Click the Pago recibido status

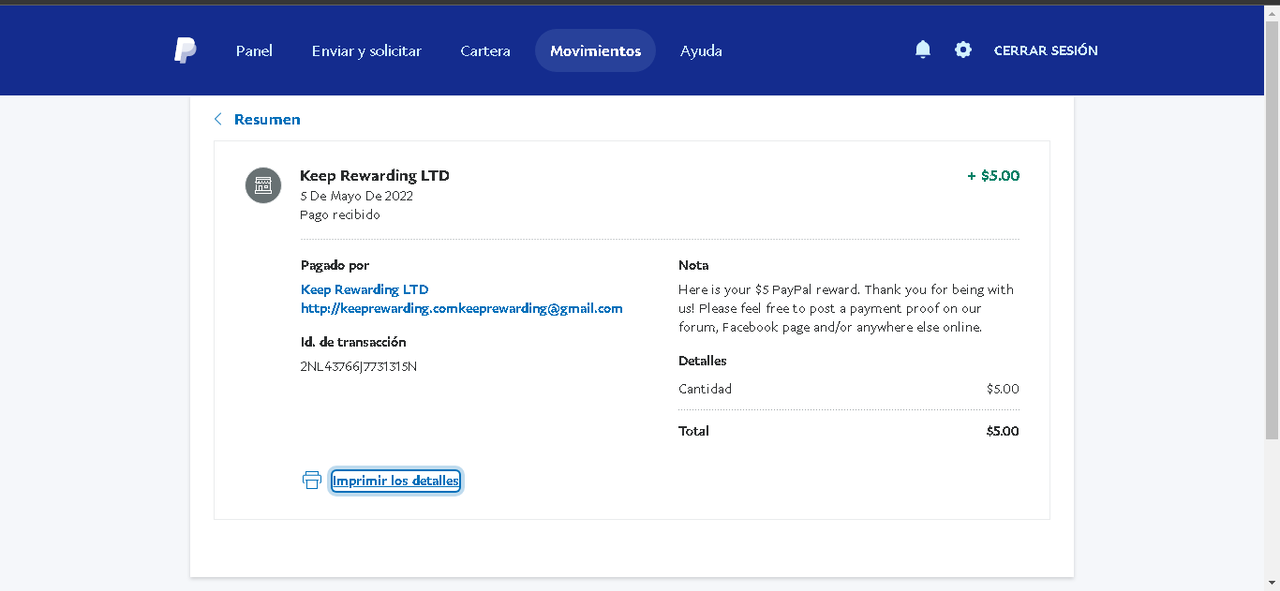[340, 214]
